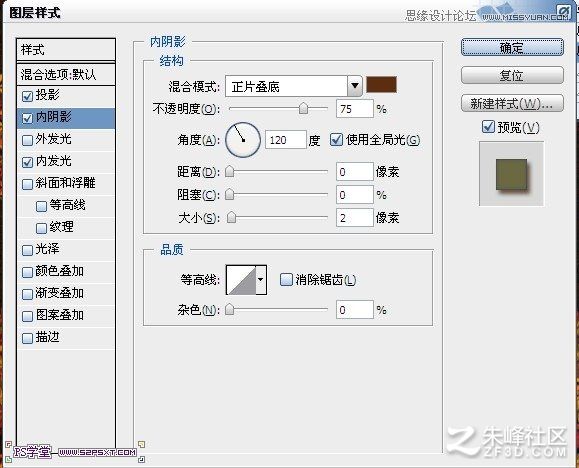Viewport: 579px width, 468px height.
Task: Enable the 外发光 outer glow checkbox
Action: pyautogui.click(x=27, y=140)
